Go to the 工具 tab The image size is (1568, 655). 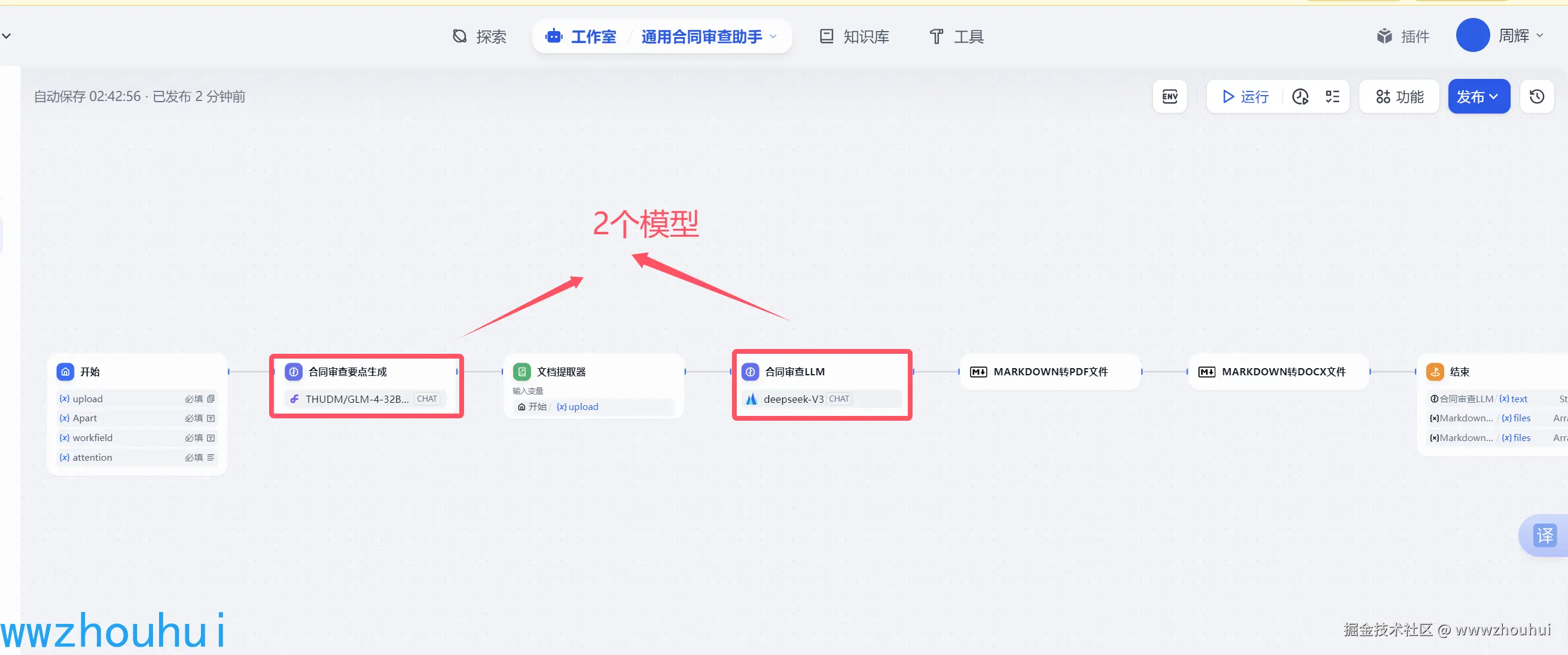(956, 36)
